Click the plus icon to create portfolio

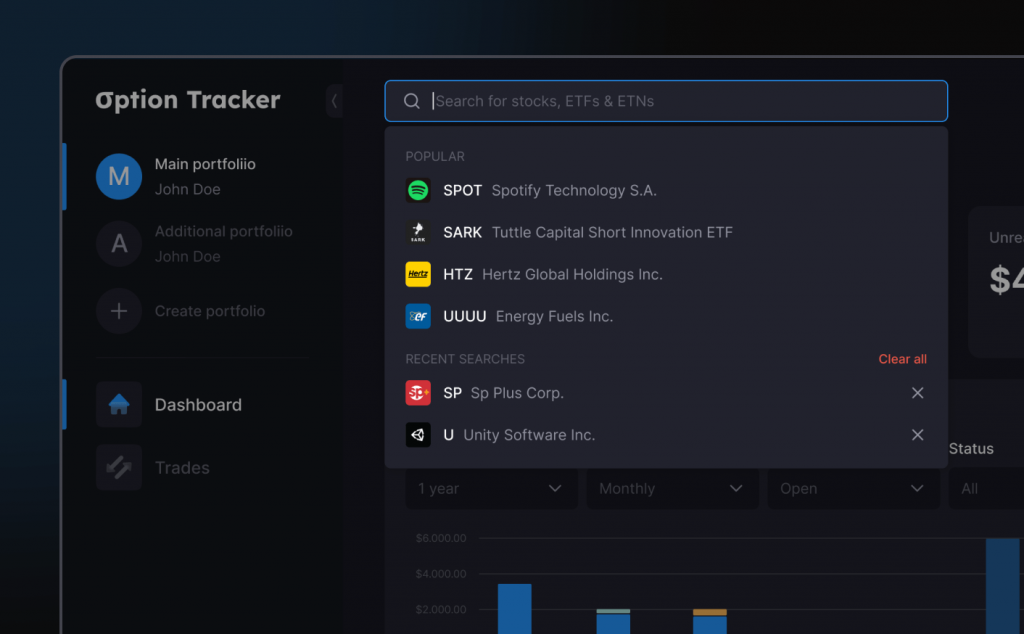point(119,311)
